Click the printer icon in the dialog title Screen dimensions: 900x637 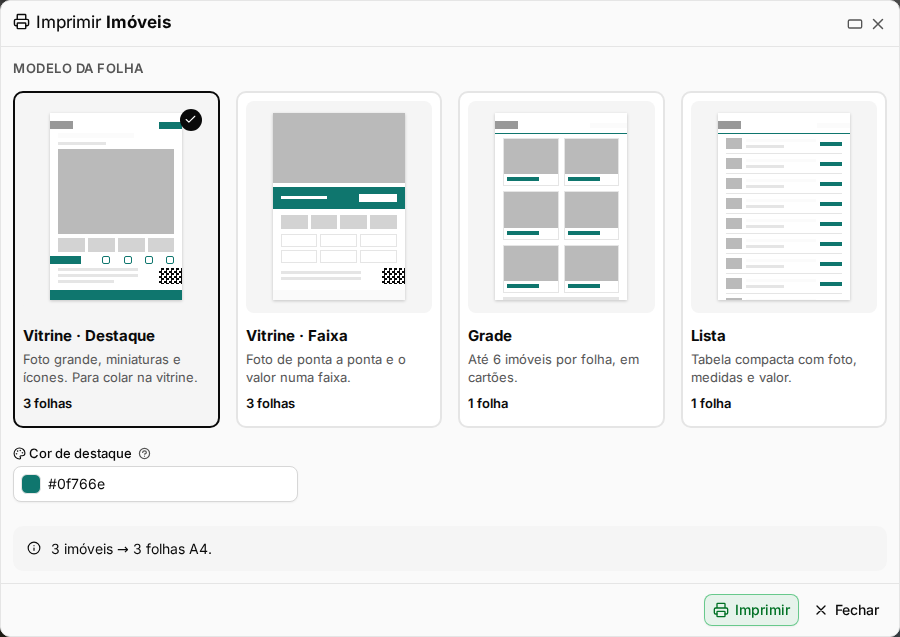21,22
